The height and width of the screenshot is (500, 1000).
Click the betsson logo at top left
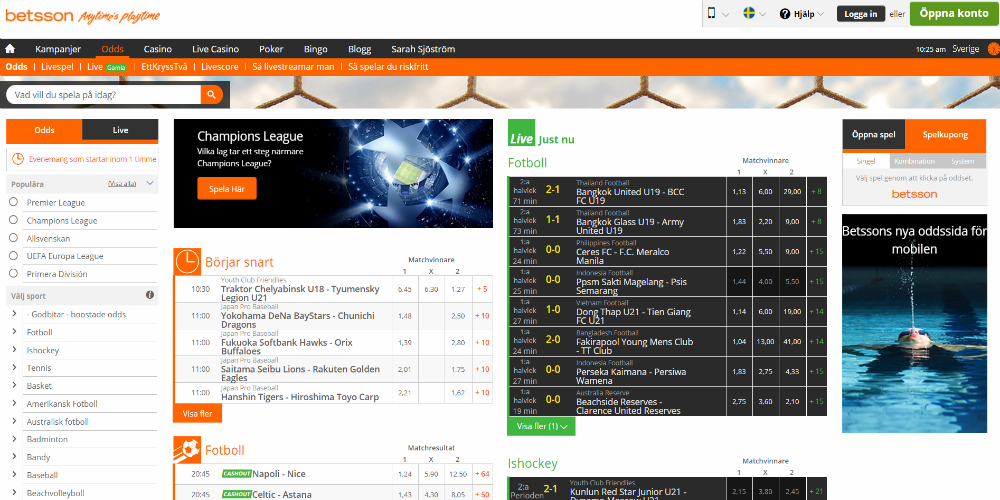(x=39, y=15)
